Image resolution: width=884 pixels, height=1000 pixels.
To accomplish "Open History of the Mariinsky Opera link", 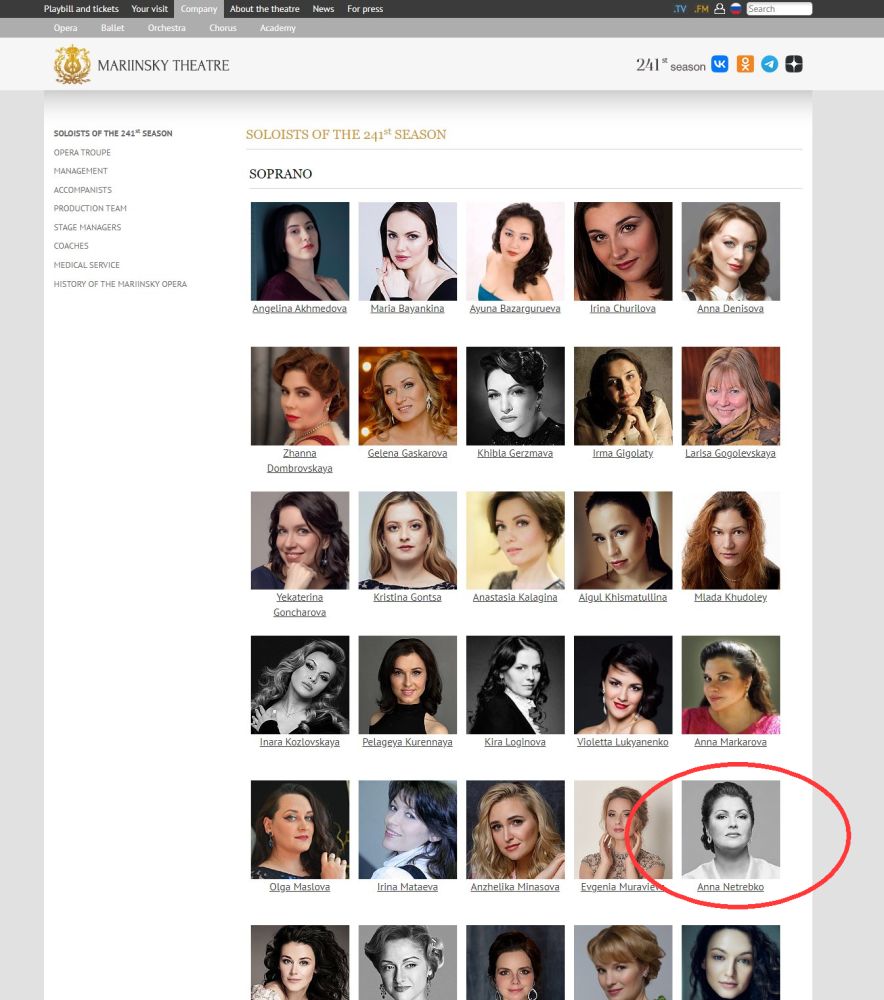I will click(121, 284).
